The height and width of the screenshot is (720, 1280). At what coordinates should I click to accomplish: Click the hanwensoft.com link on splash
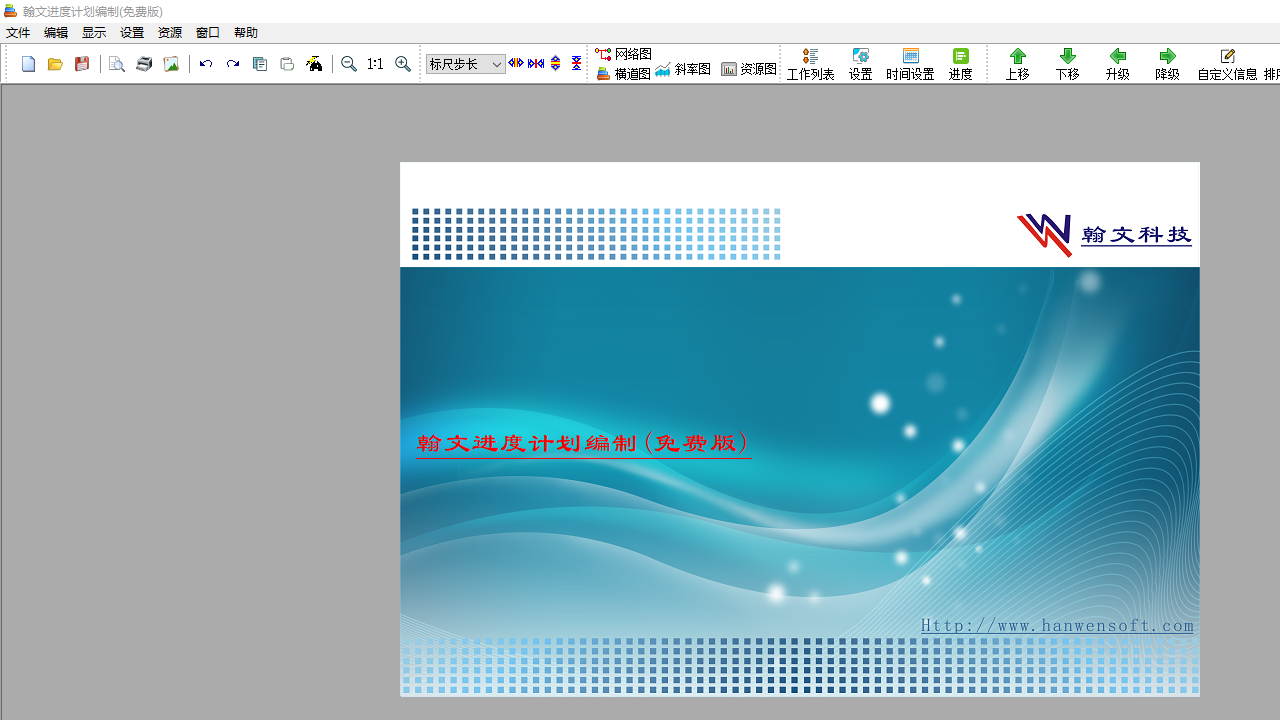[x=1057, y=626]
